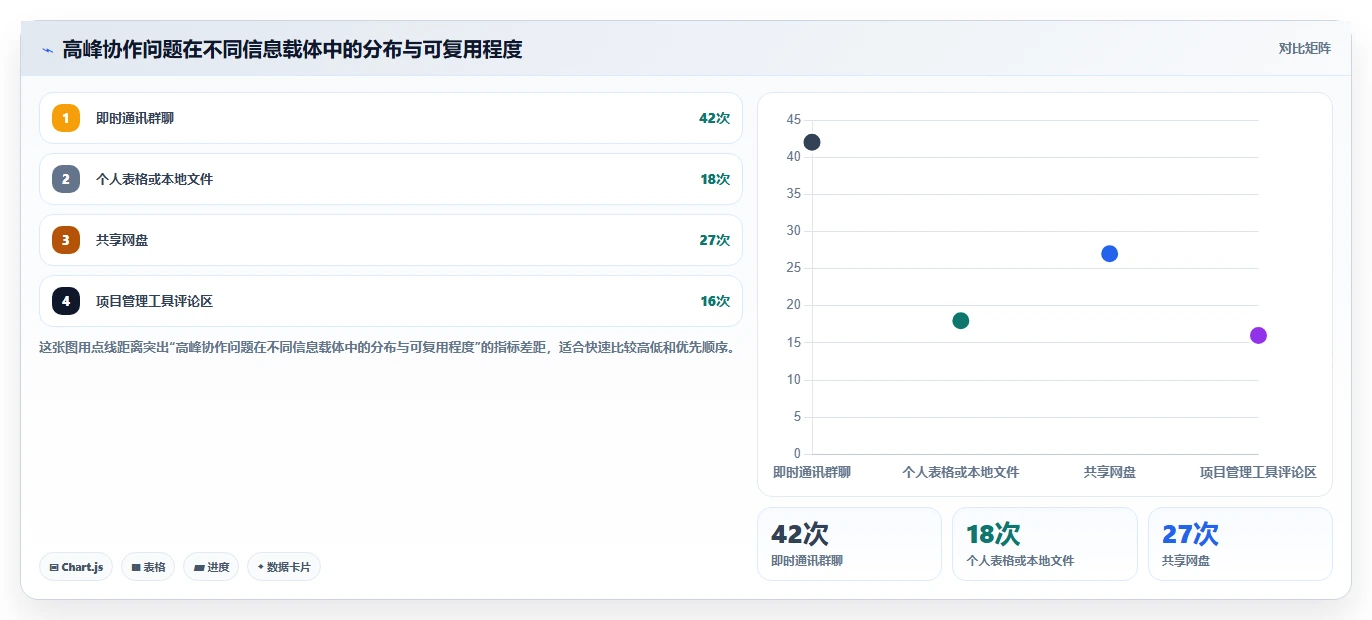The width and height of the screenshot is (1372, 620).
Task: Click the lightning icon beside the title
Action: point(47,50)
